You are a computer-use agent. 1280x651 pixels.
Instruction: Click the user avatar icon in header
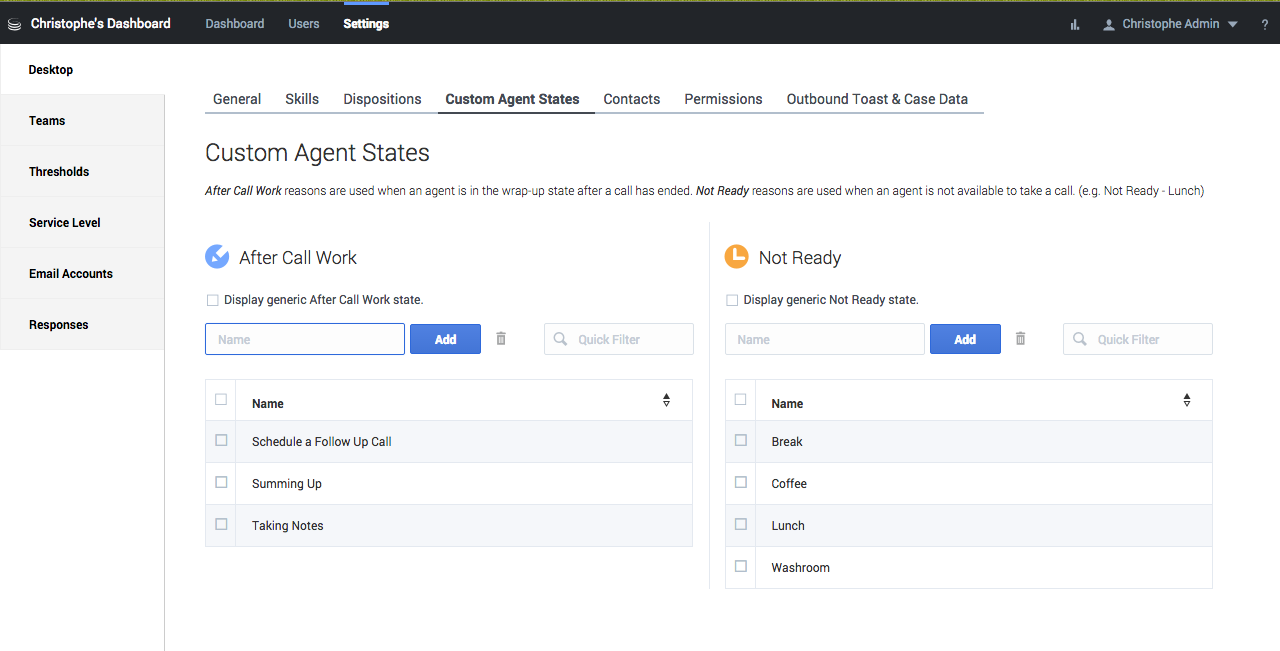1108,25
